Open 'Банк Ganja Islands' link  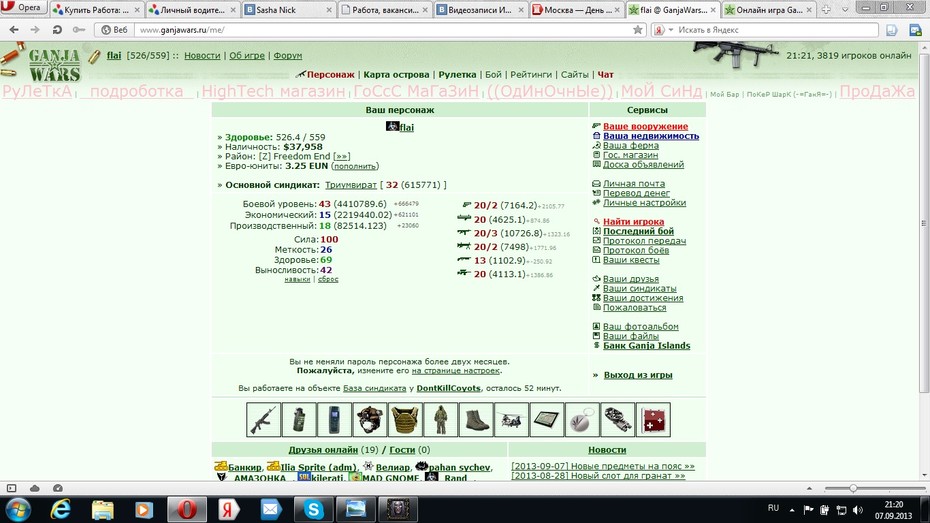pos(646,346)
